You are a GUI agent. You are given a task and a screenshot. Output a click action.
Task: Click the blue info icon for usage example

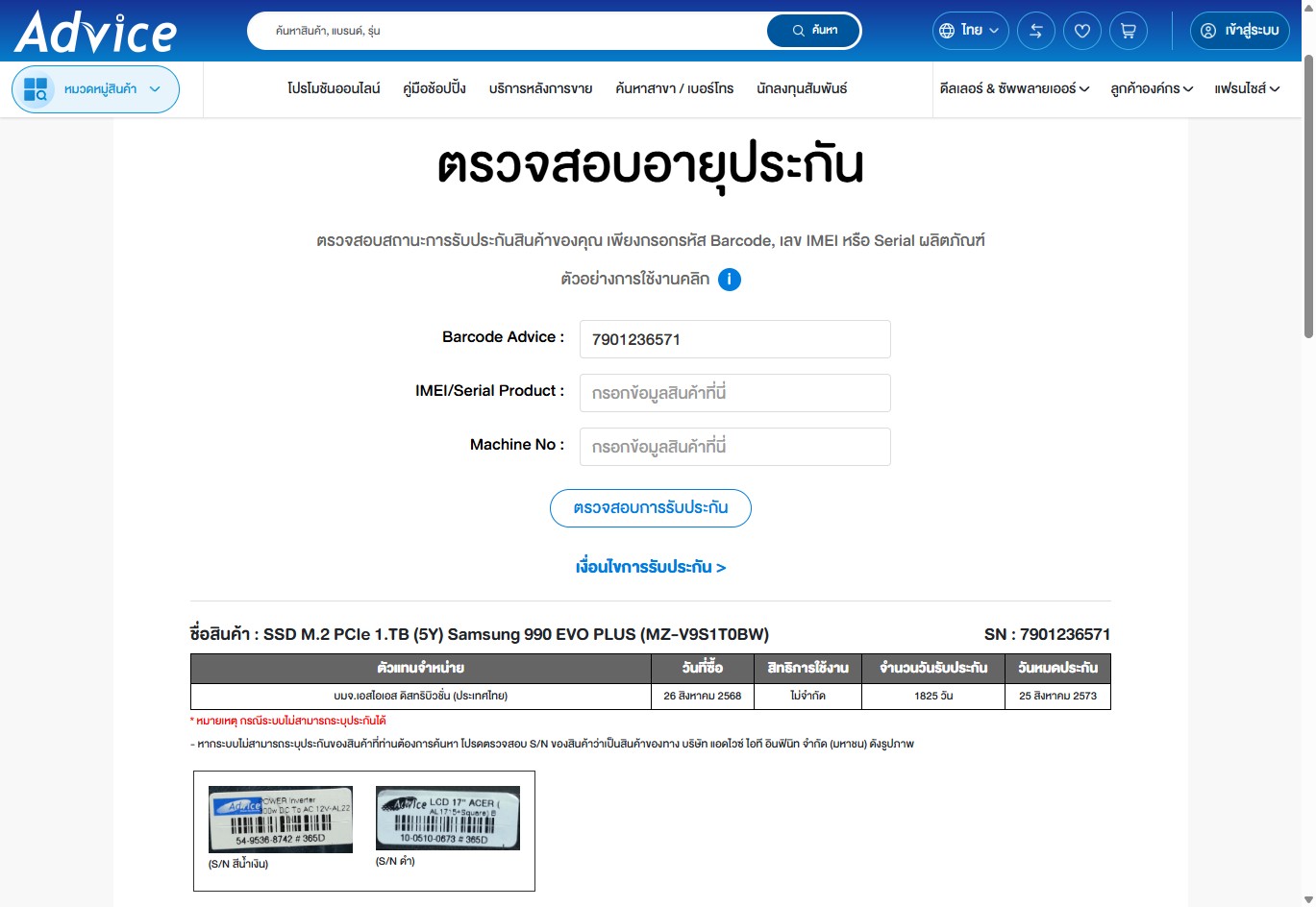(x=730, y=280)
